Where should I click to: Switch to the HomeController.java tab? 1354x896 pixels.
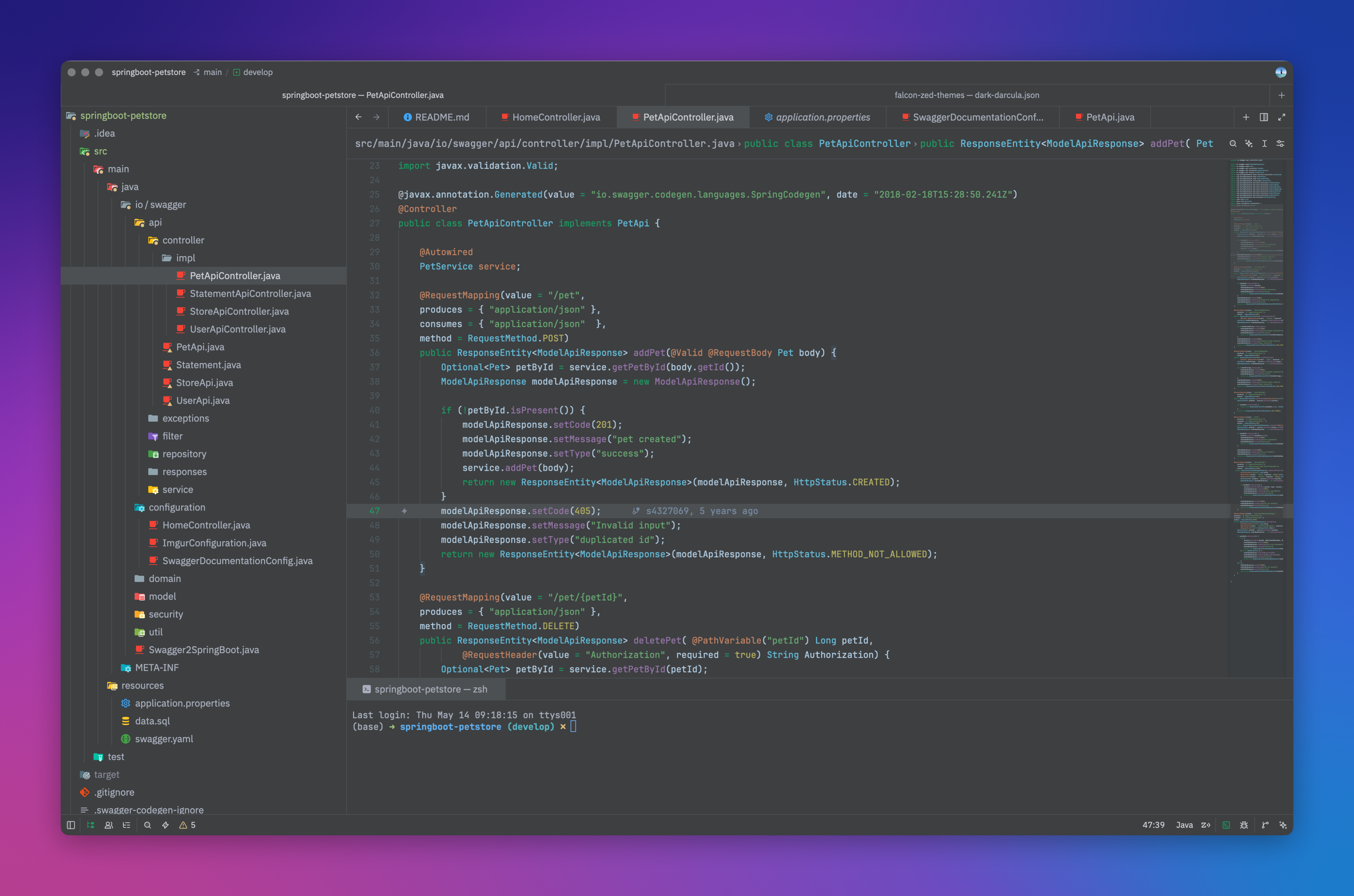pos(551,117)
